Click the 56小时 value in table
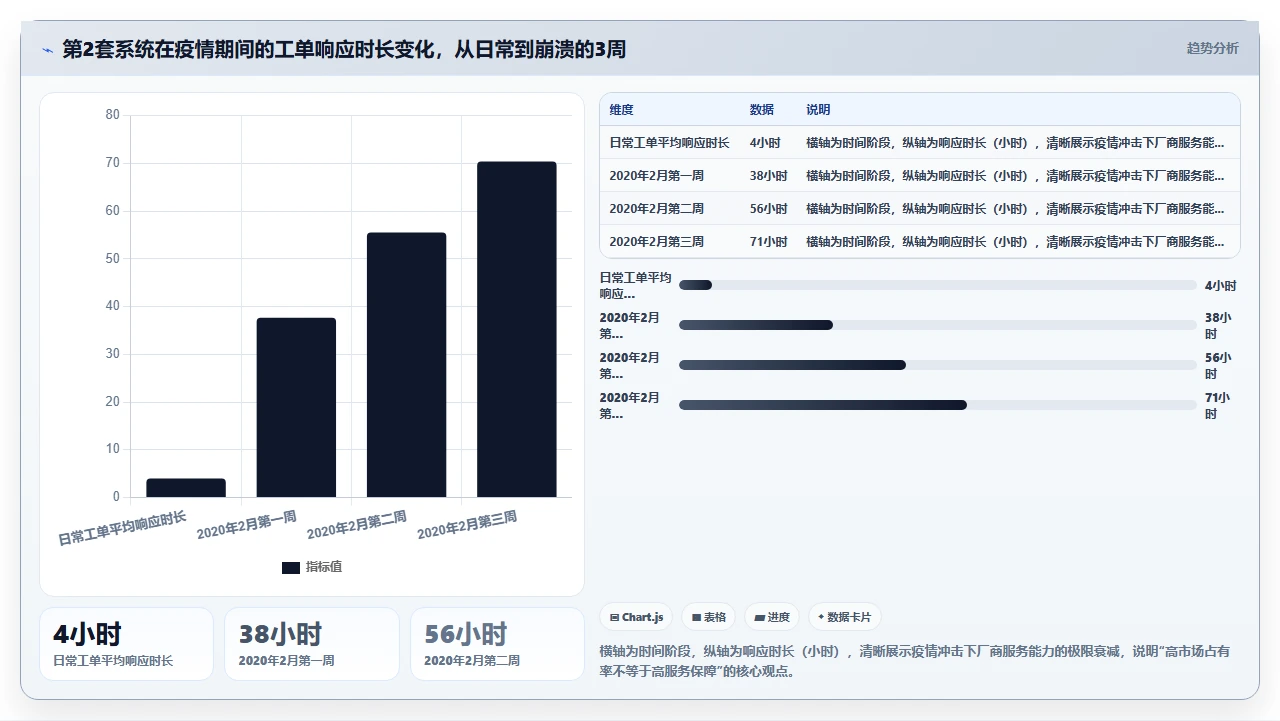 point(769,209)
